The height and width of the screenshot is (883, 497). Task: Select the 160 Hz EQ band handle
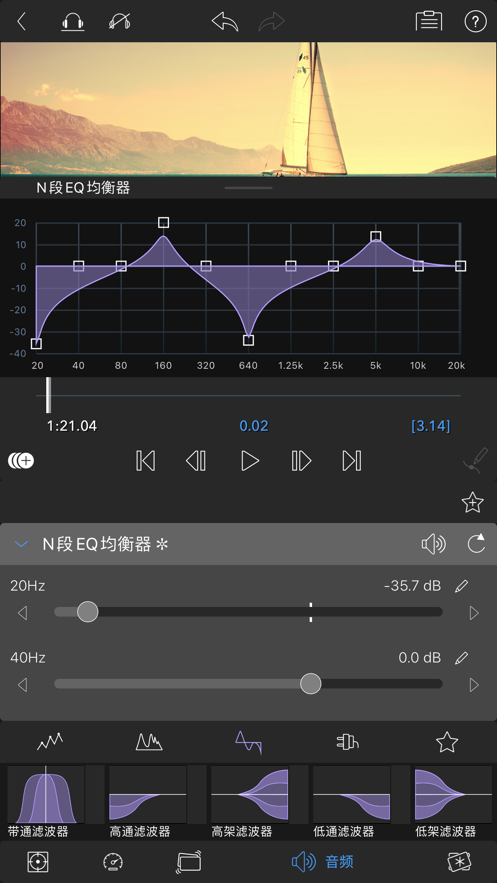pyautogui.click(x=163, y=222)
